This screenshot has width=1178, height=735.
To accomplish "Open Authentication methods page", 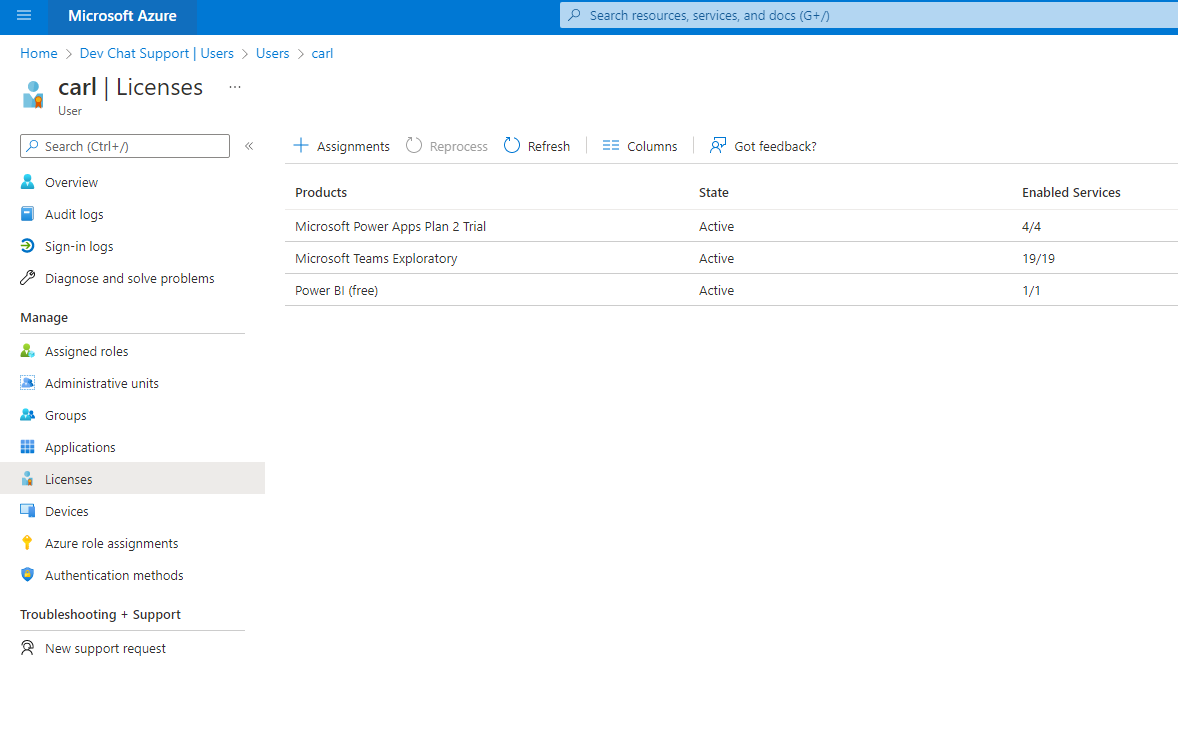I will click(114, 576).
